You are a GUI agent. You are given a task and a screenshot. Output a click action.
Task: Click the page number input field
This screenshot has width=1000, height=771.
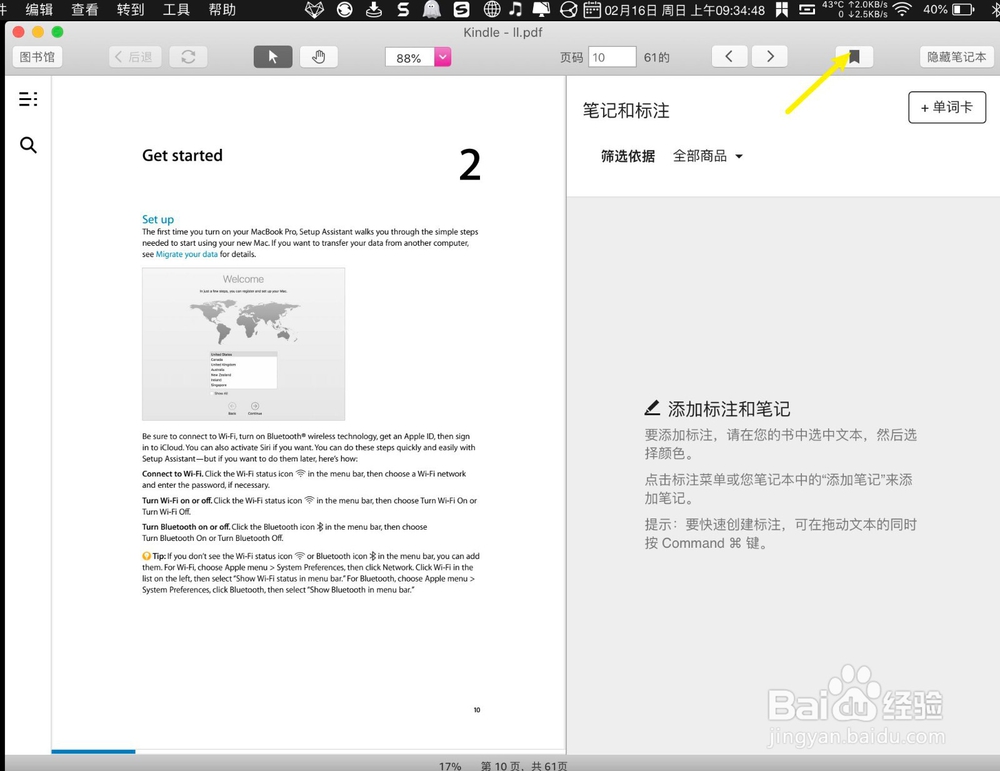coord(611,57)
